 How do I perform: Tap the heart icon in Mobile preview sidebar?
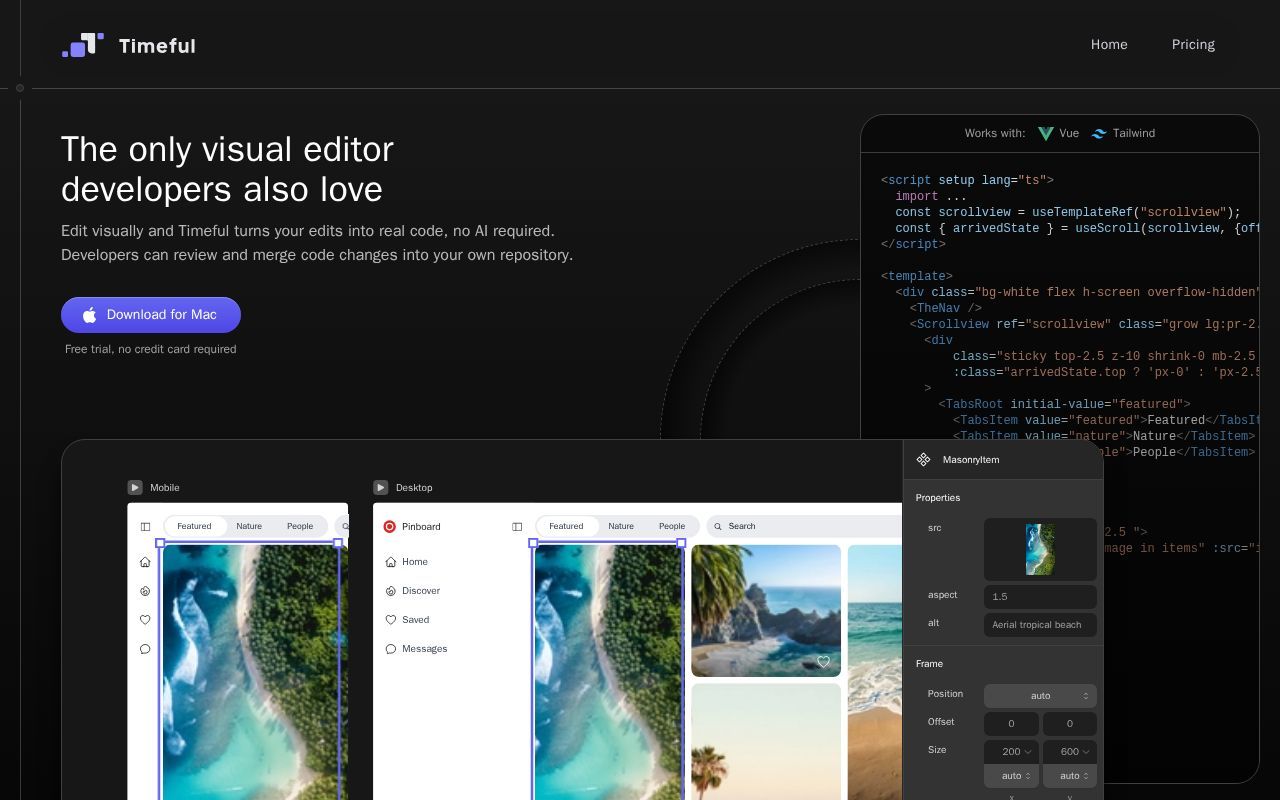(x=145, y=620)
